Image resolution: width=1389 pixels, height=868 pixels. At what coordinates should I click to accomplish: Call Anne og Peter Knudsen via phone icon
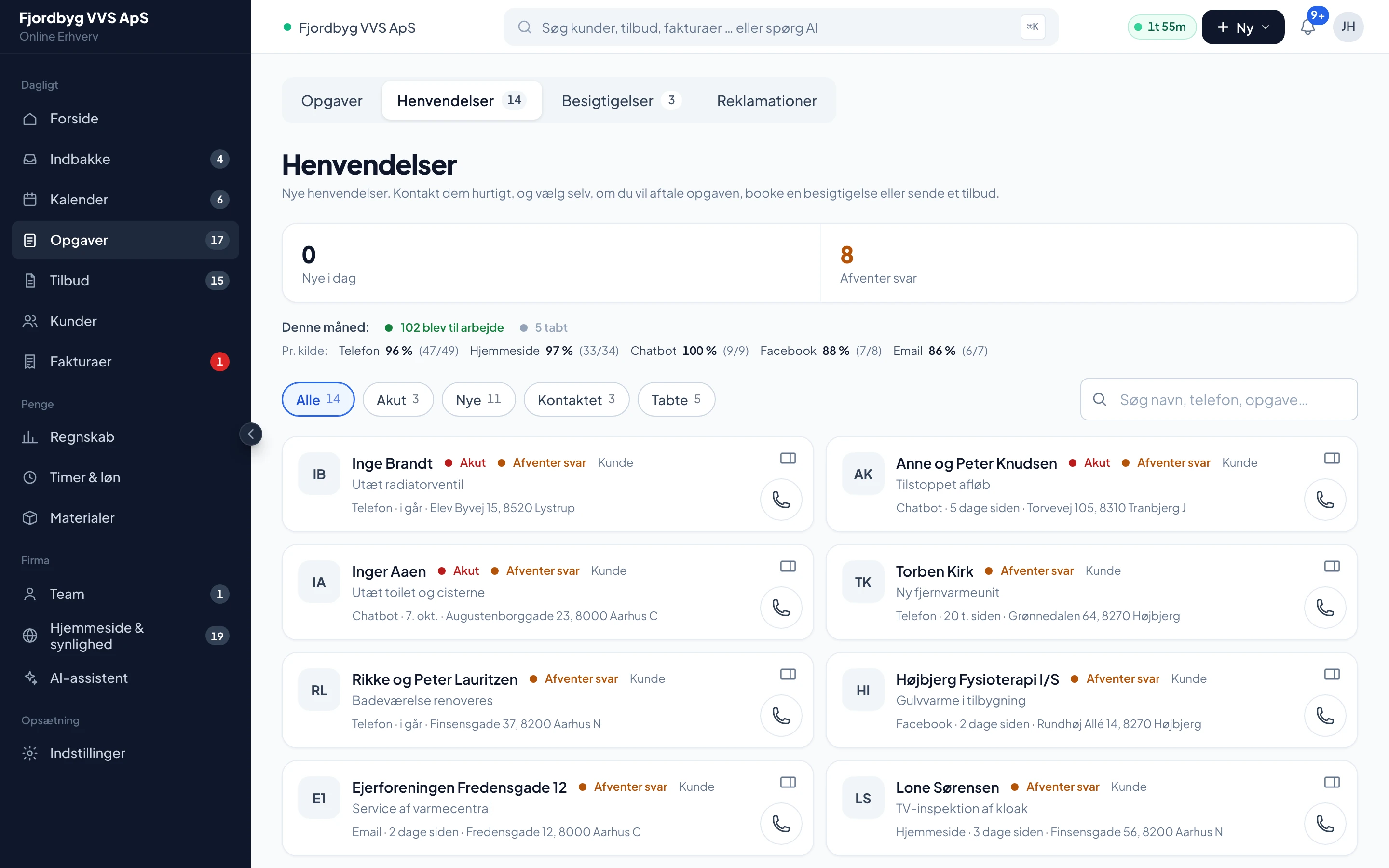pos(1325,500)
